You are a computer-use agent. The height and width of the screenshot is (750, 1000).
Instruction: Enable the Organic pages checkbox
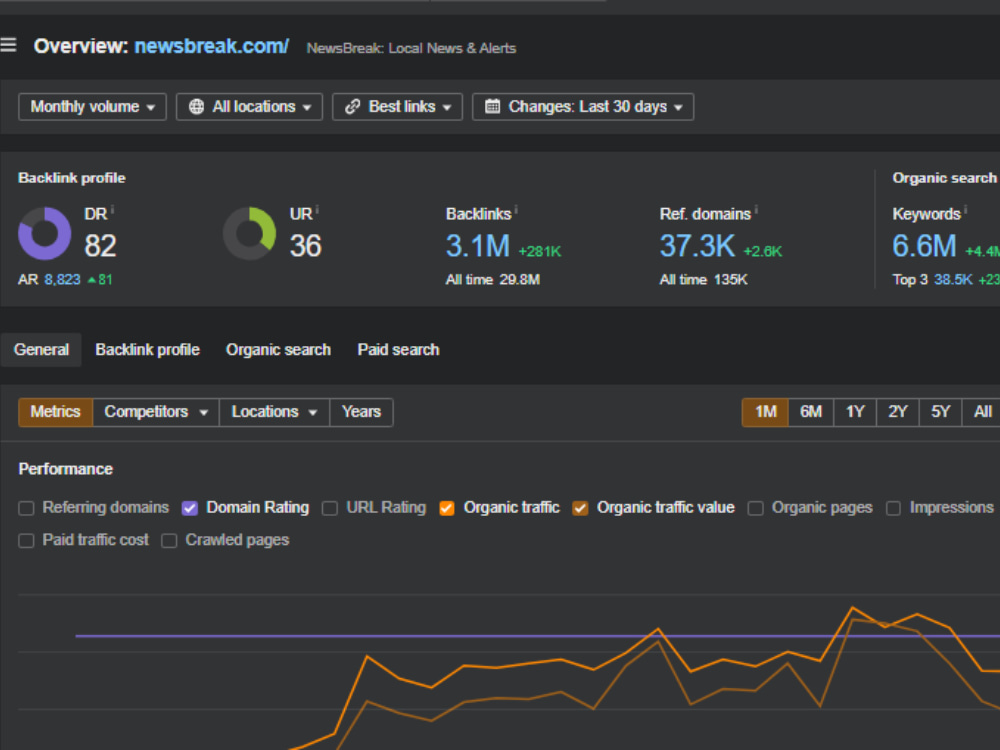756,508
